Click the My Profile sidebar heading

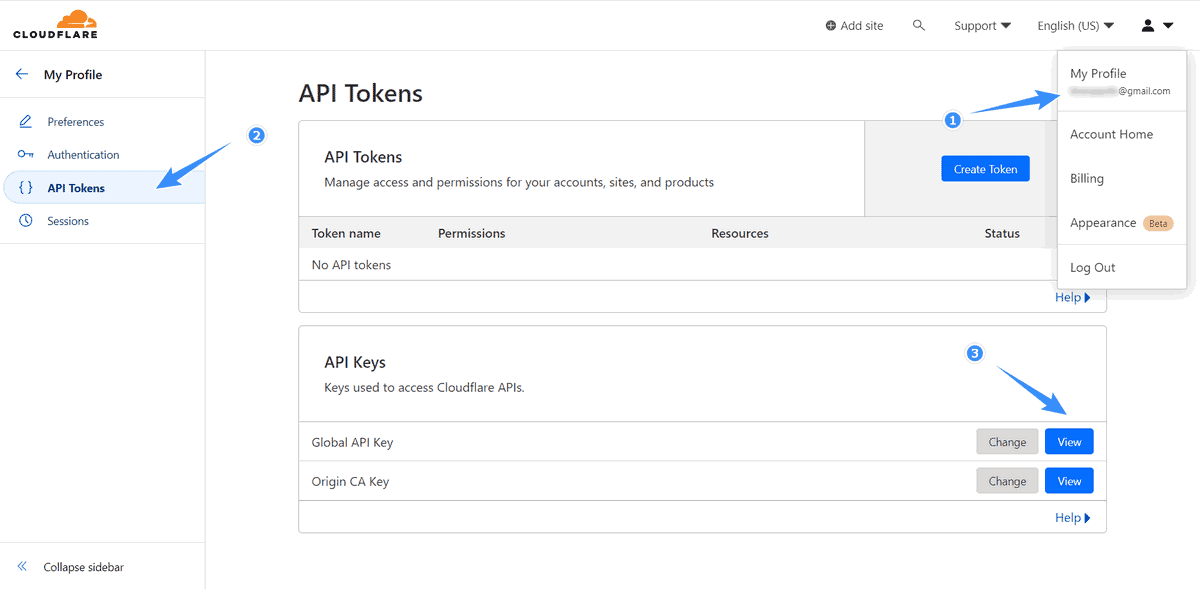(73, 75)
